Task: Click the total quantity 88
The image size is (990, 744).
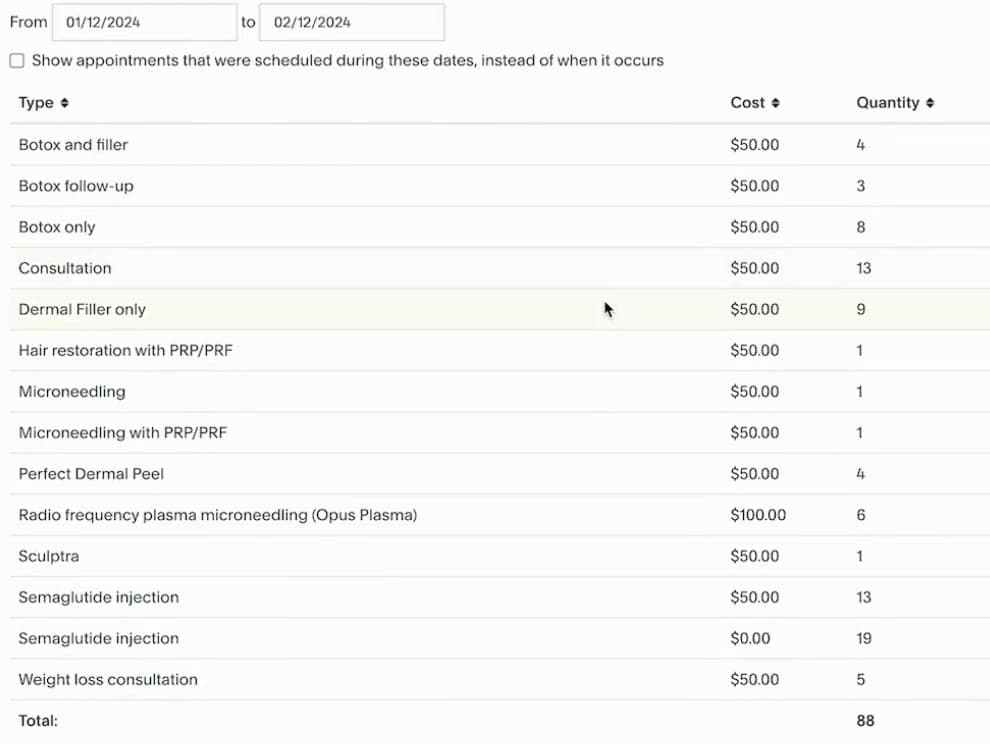Action: coord(865,721)
